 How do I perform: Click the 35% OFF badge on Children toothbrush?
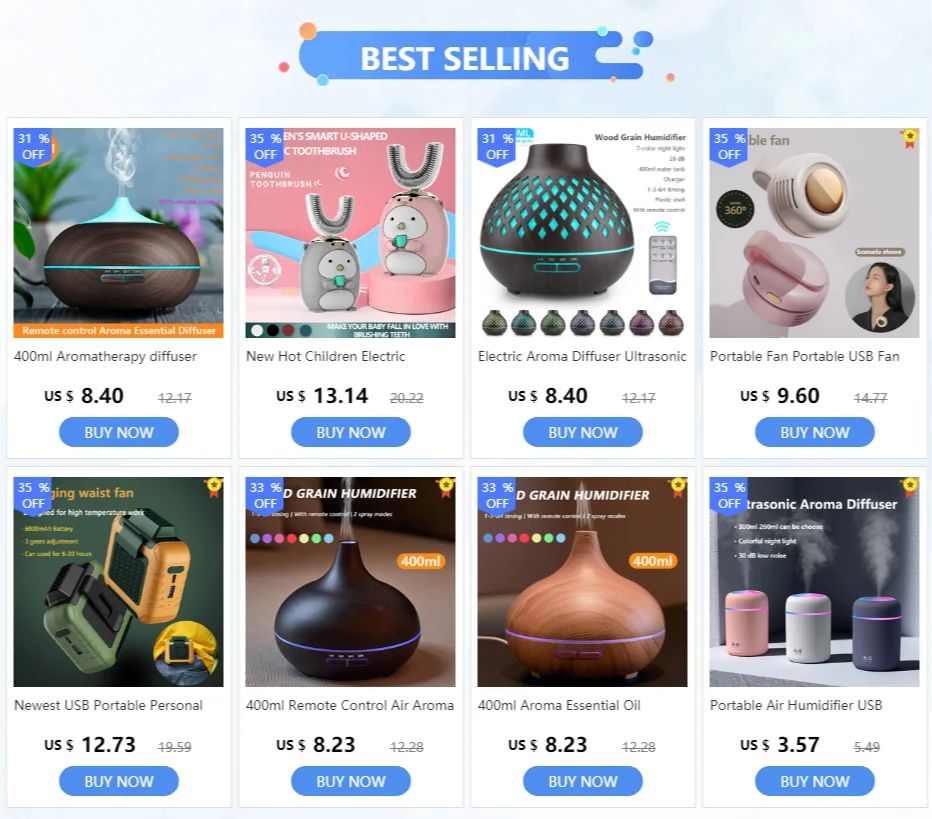point(265,147)
